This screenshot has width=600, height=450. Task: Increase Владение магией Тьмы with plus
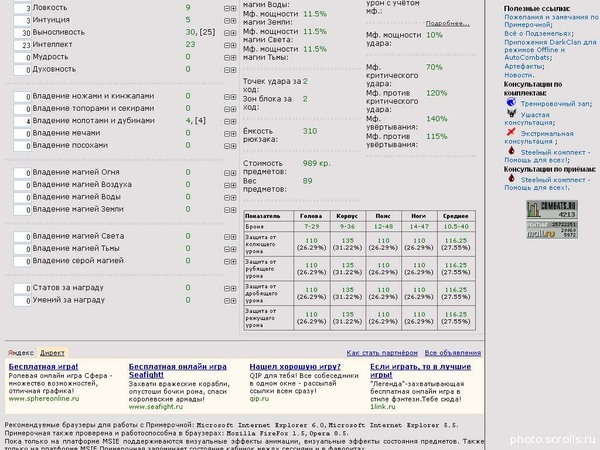point(233,249)
